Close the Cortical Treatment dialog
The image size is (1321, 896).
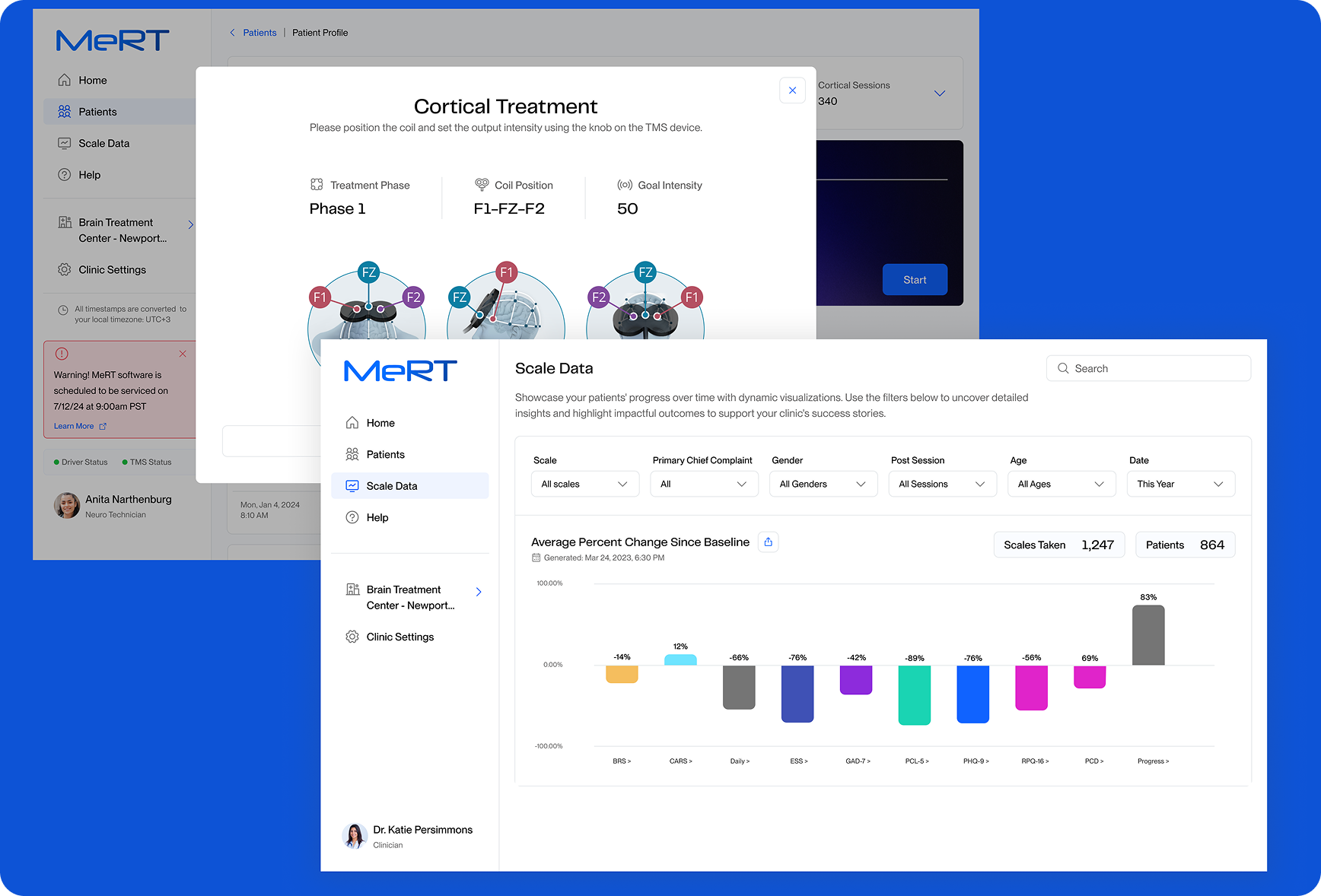point(792,91)
